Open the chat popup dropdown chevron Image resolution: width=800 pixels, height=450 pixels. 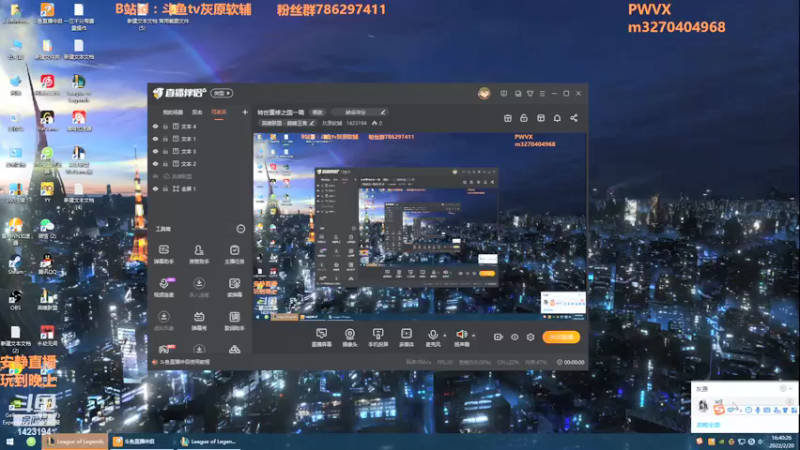click(x=791, y=389)
